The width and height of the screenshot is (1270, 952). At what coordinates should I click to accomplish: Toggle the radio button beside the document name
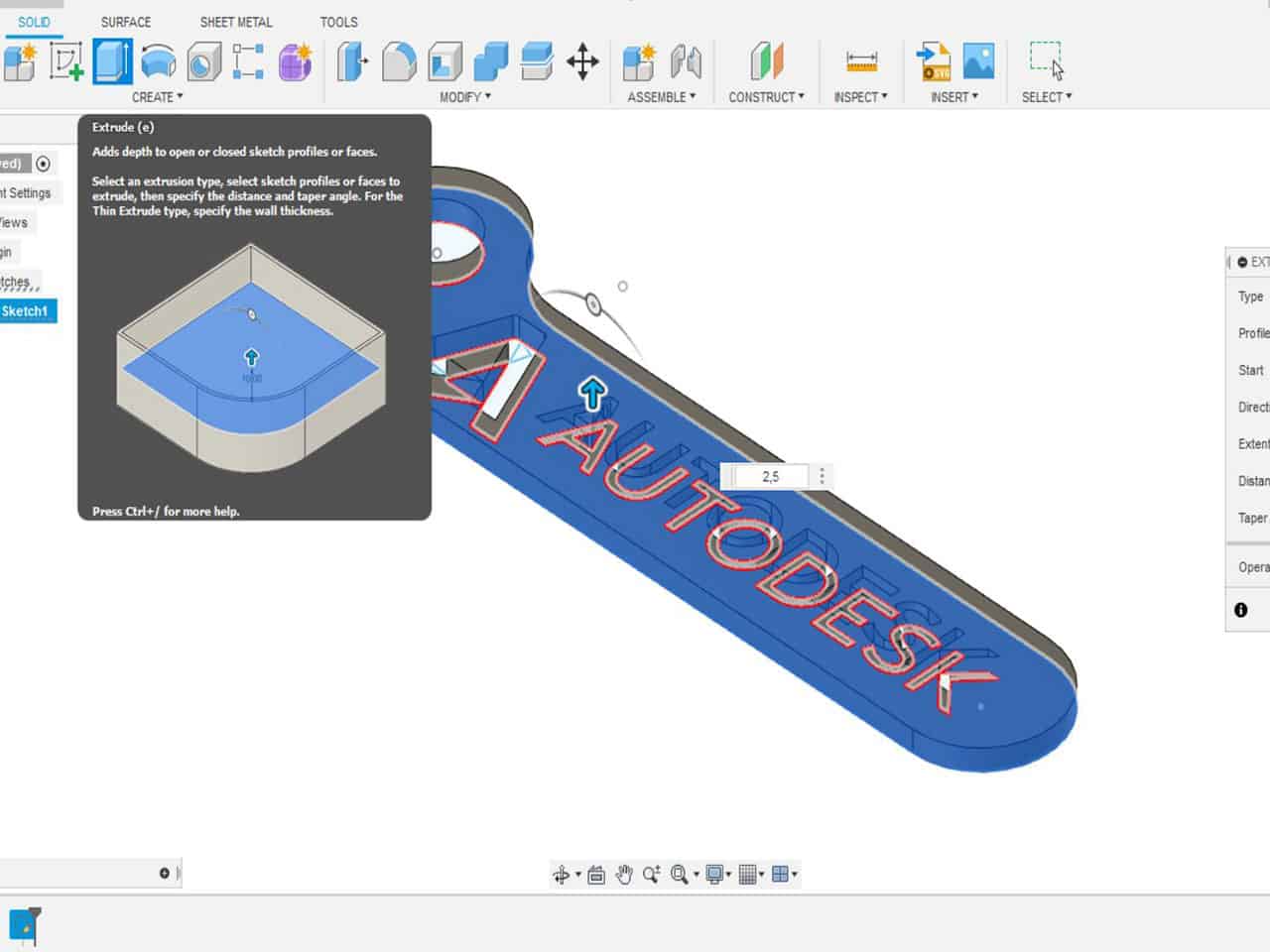43,164
